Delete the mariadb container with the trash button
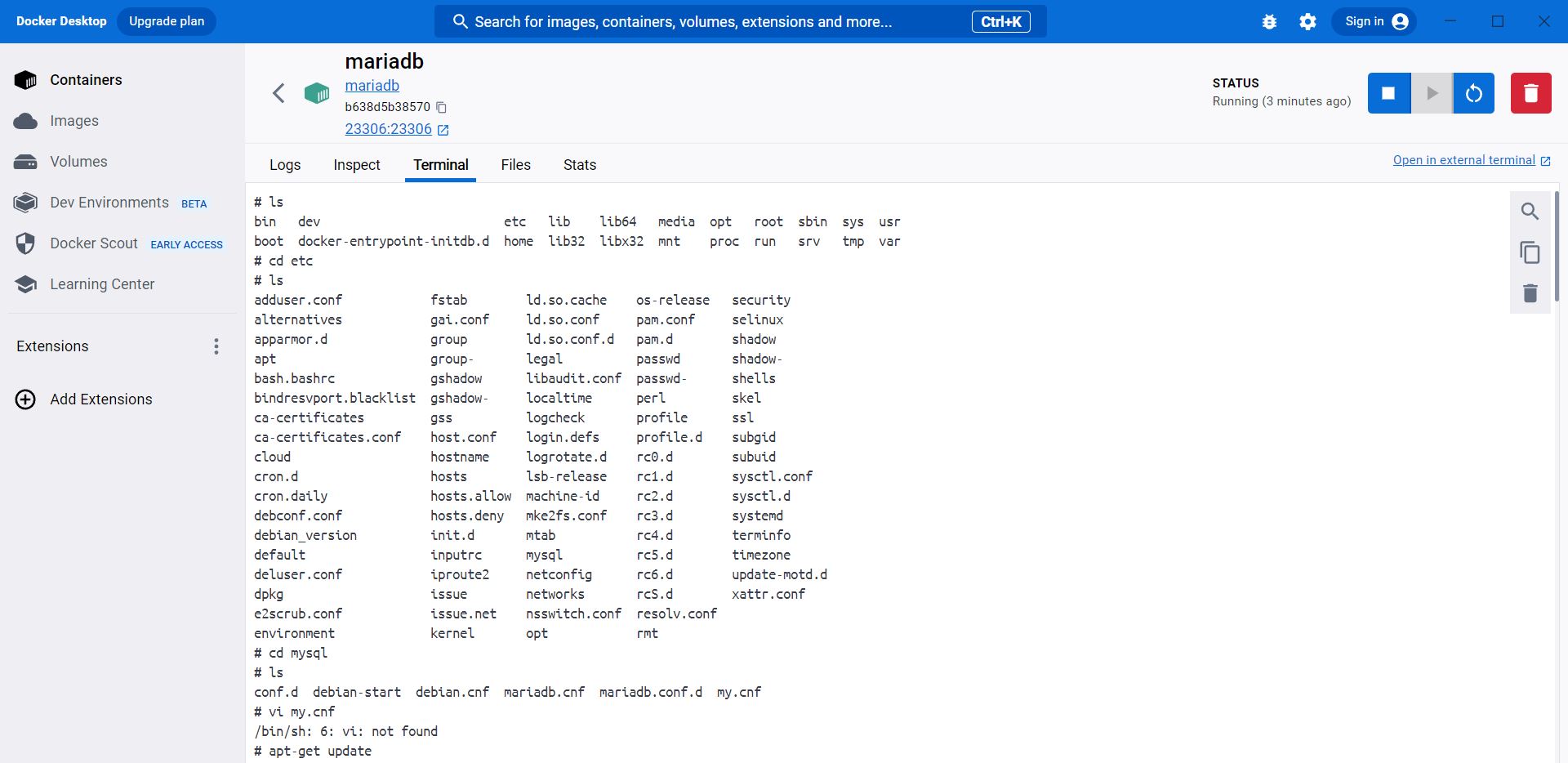 [1531, 93]
